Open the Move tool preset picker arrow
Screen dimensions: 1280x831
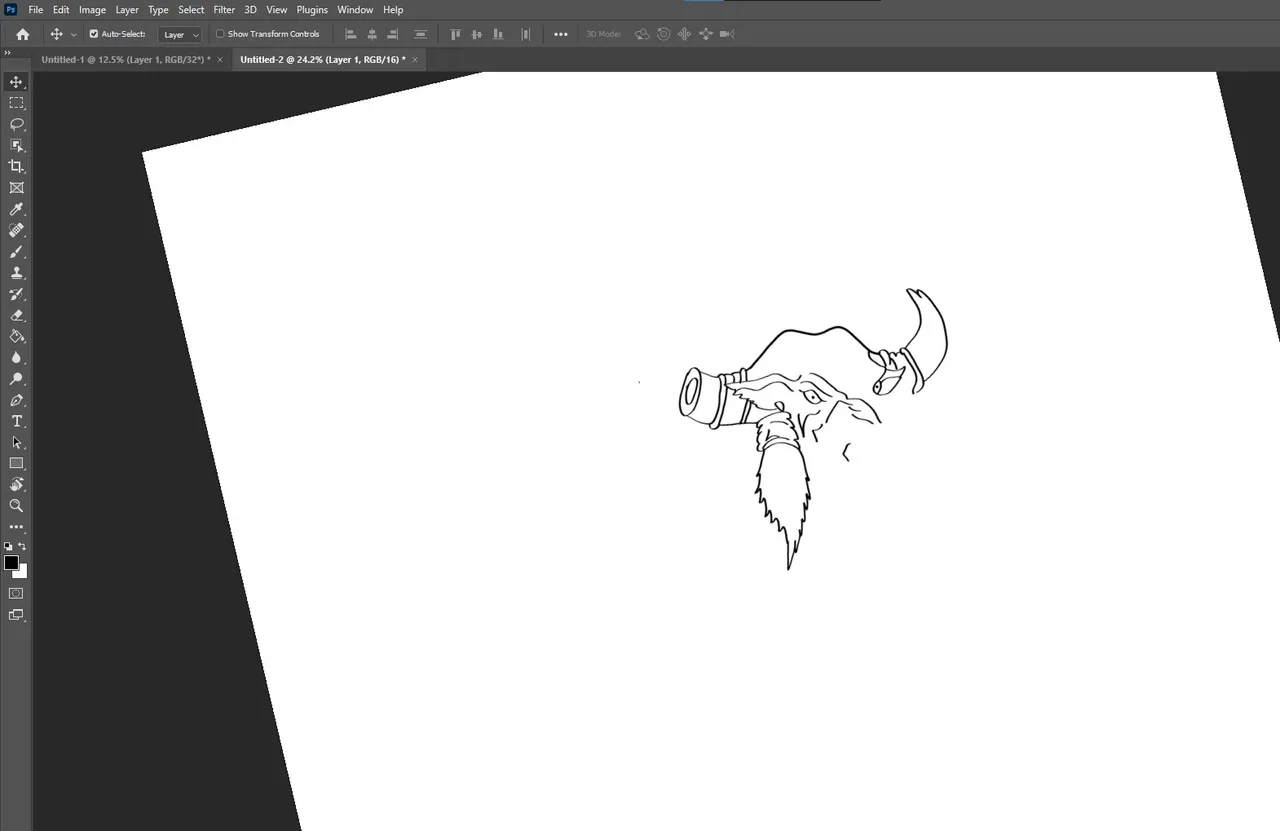73,34
